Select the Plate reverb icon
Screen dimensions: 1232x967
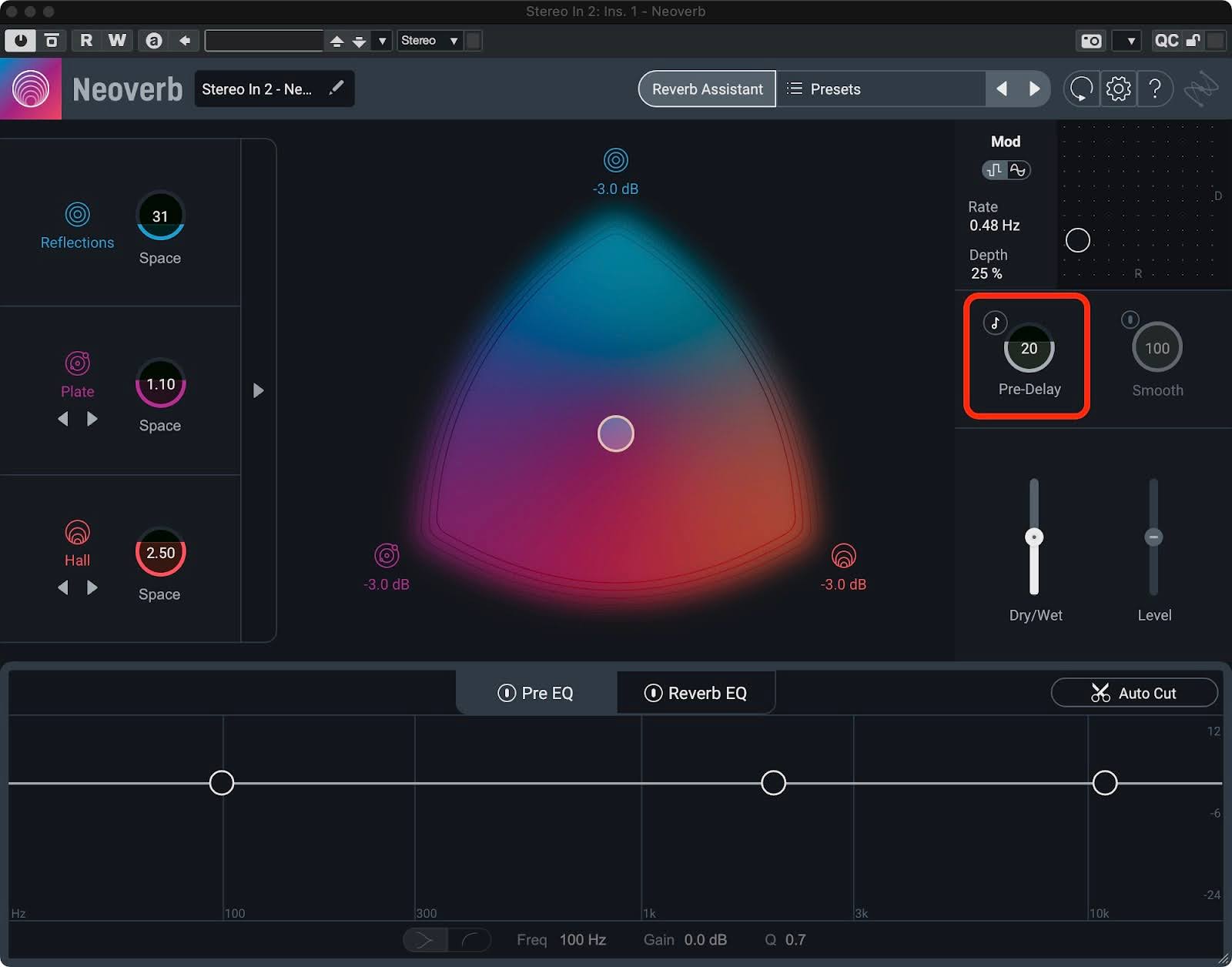point(77,363)
